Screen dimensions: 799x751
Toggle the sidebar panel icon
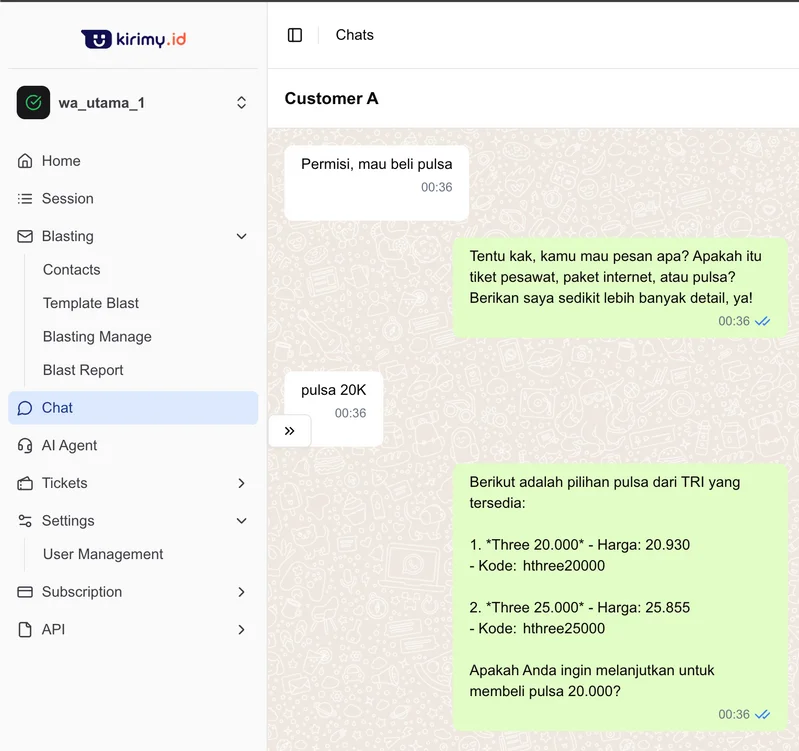(x=295, y=35)
